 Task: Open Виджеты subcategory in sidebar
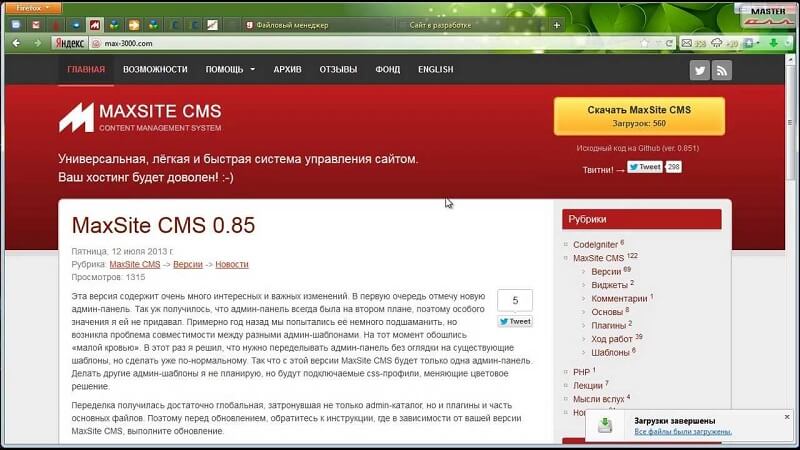(609, 285)
